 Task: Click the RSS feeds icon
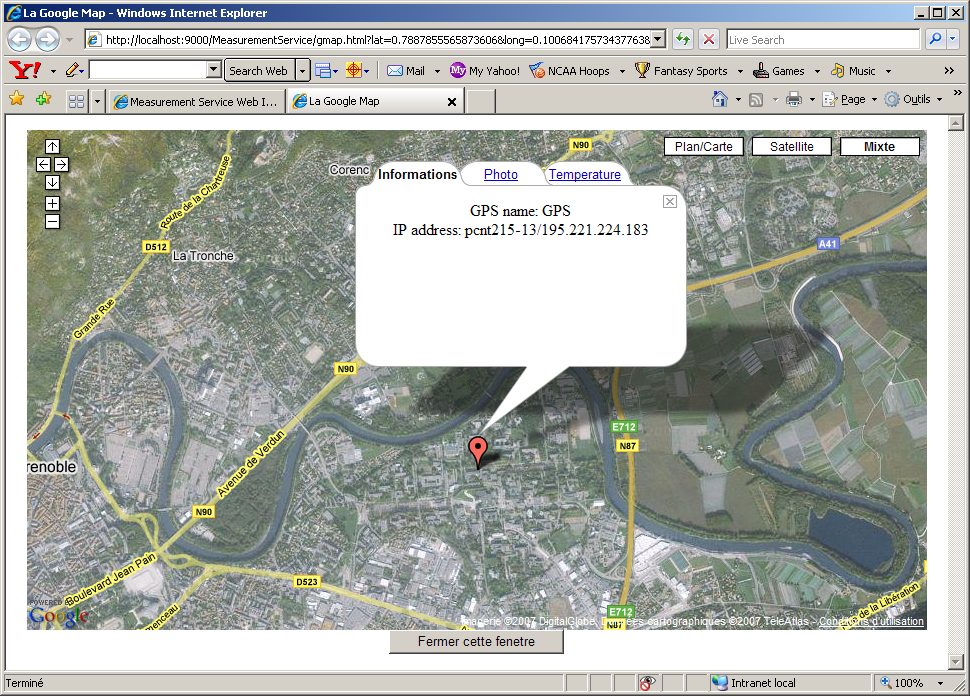[x=756, y=100]
